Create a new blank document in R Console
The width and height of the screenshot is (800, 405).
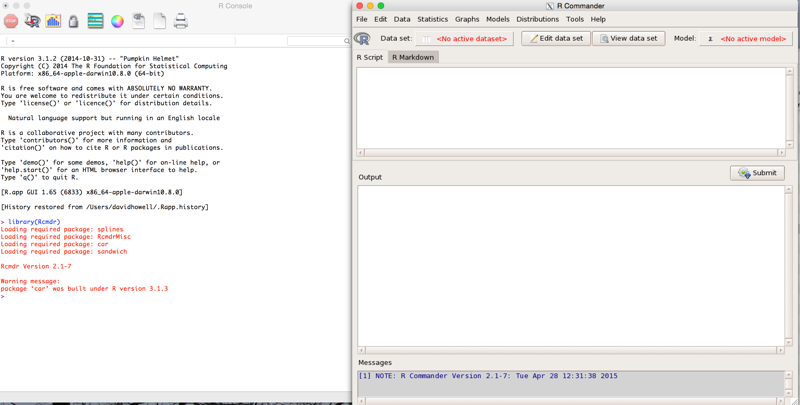[160, 21]
